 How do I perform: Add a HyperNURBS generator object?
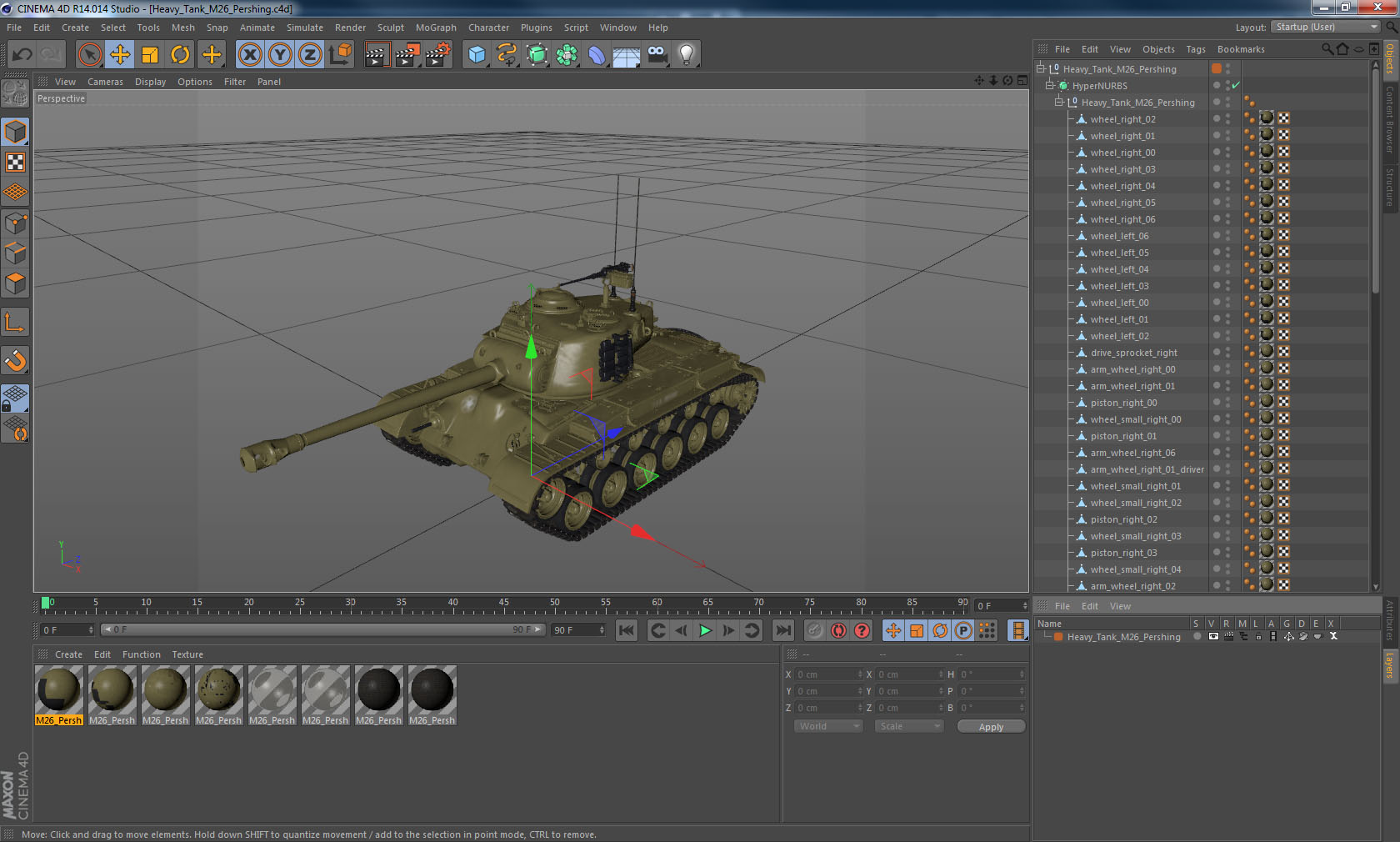pyautogui.click(x=537, y=55)
